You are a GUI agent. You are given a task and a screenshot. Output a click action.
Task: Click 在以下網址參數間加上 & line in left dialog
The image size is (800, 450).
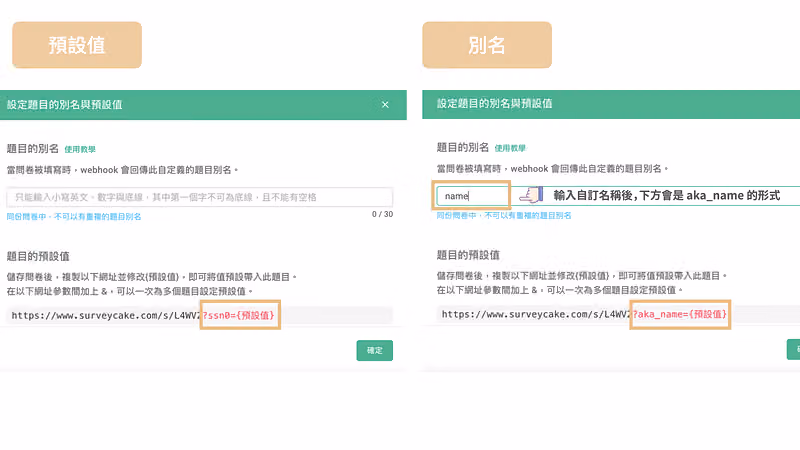point(130,291)
